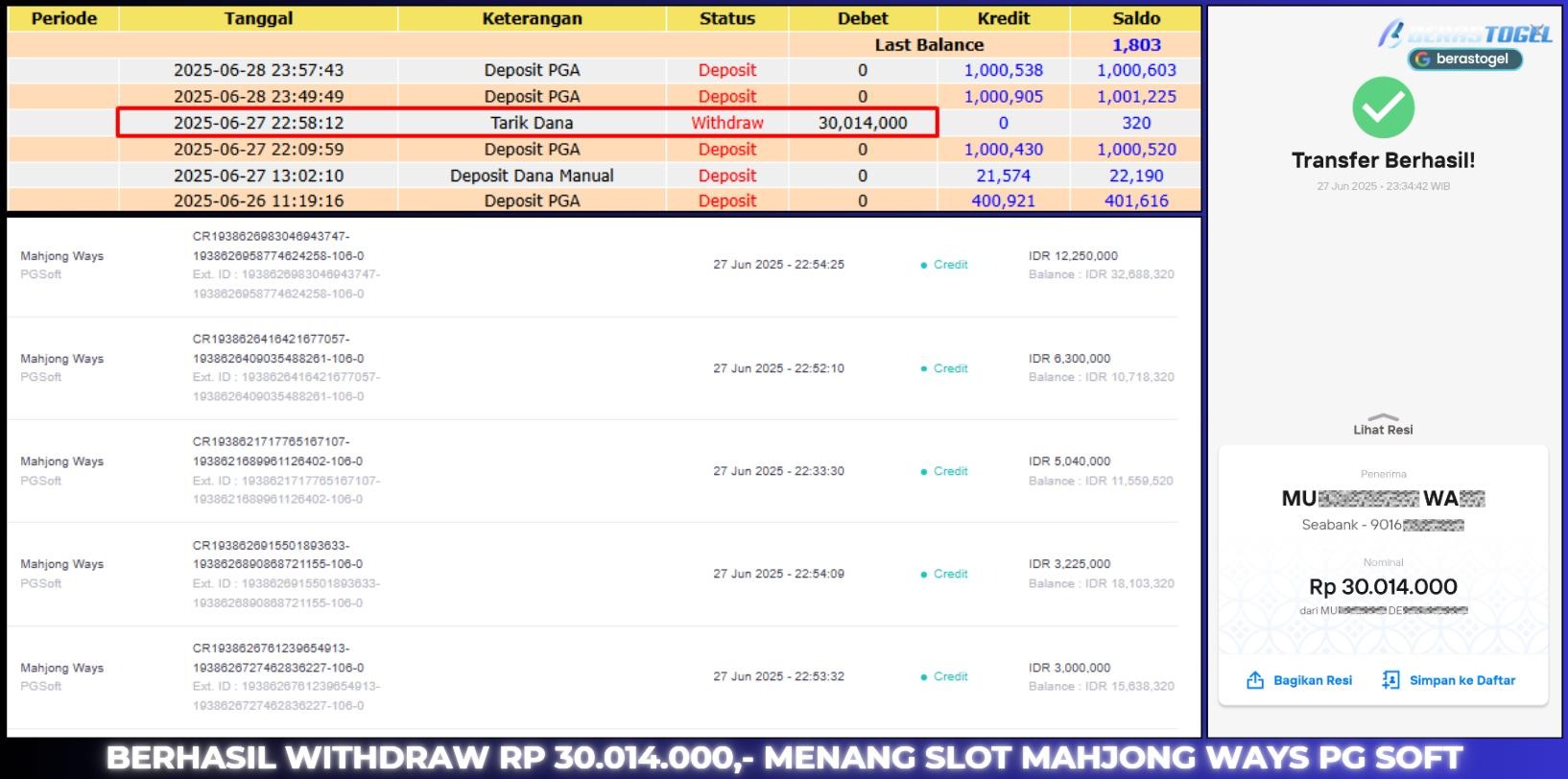Click nominal Rp 30.014.000 on receipt

pos(1383,586)
